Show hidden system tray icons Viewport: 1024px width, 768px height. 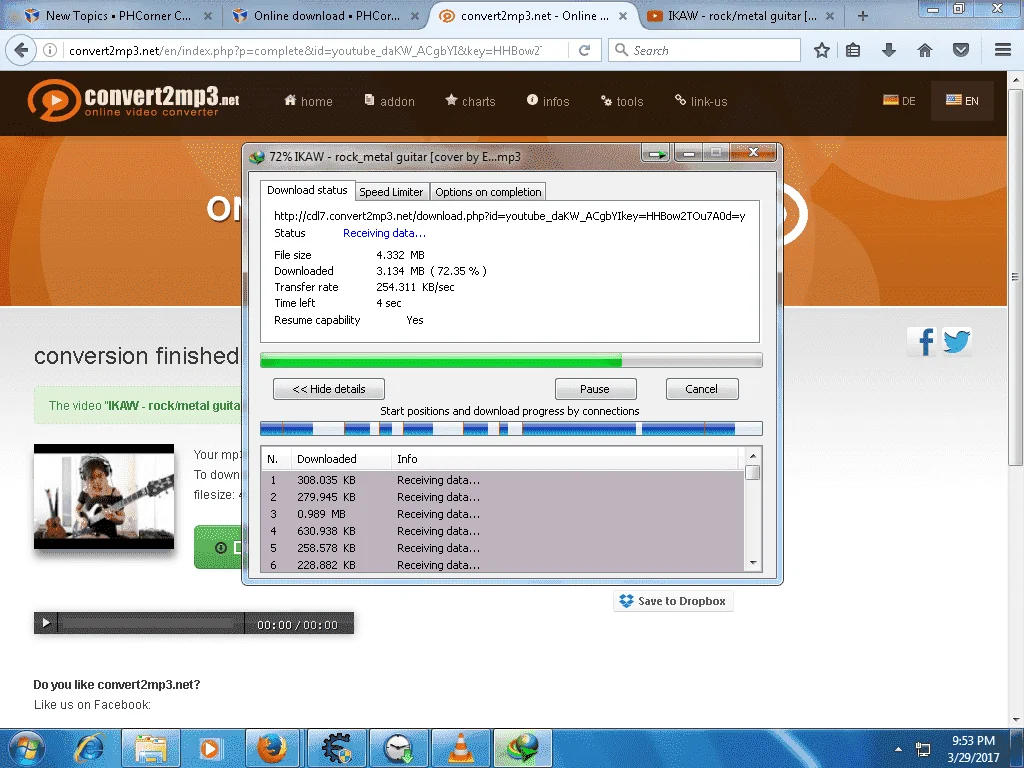tap(898, 749)
